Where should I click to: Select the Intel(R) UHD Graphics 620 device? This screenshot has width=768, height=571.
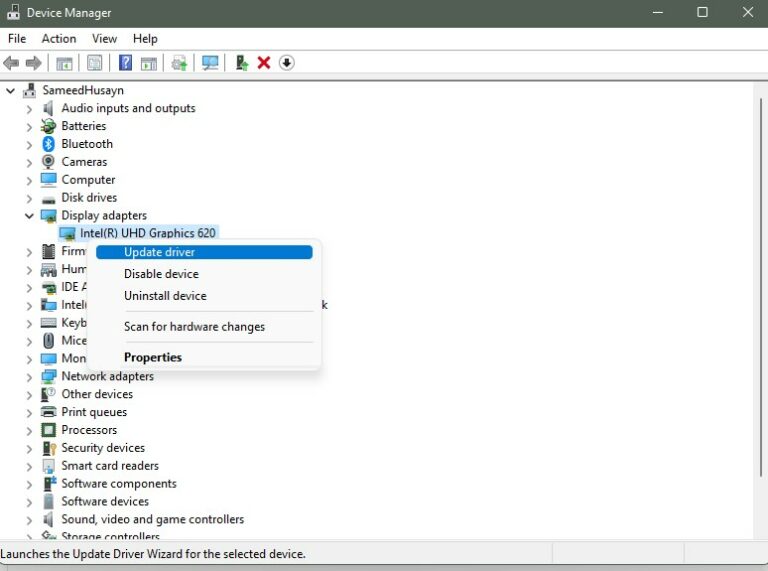147,233
